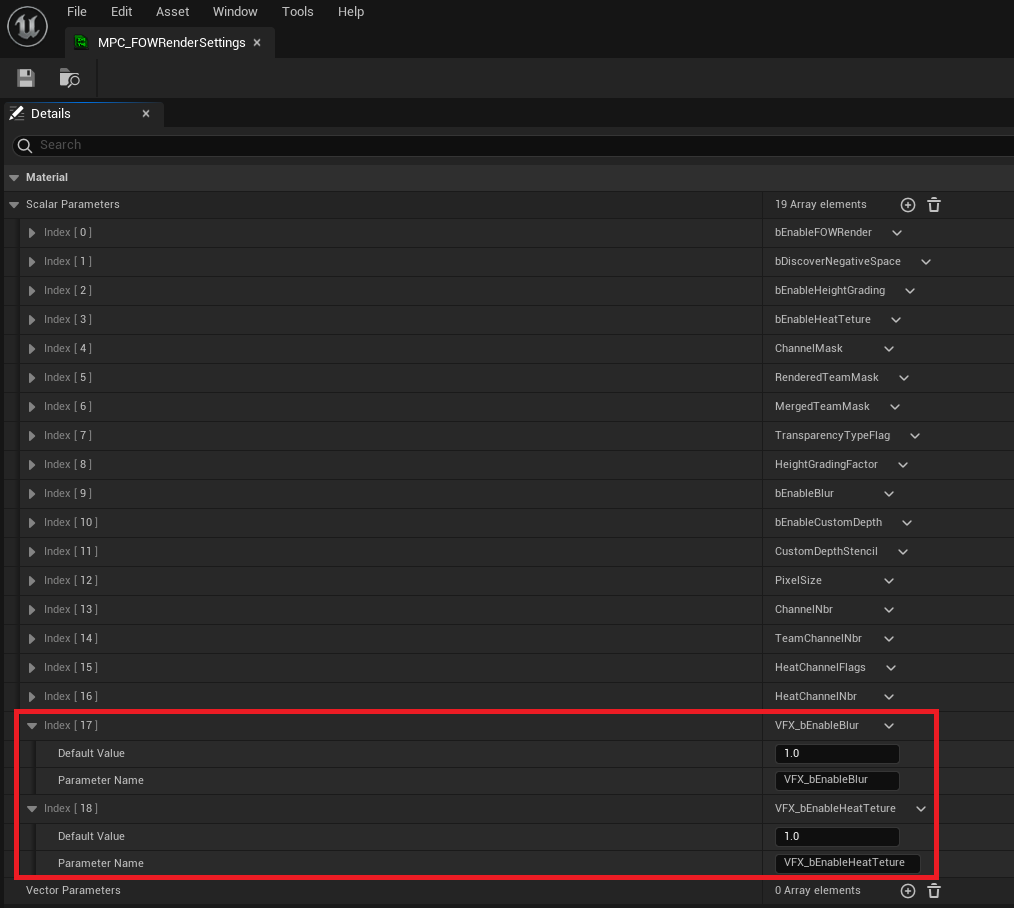Open RenderedTeamMask element options dropdown

[x=904, y=378]
